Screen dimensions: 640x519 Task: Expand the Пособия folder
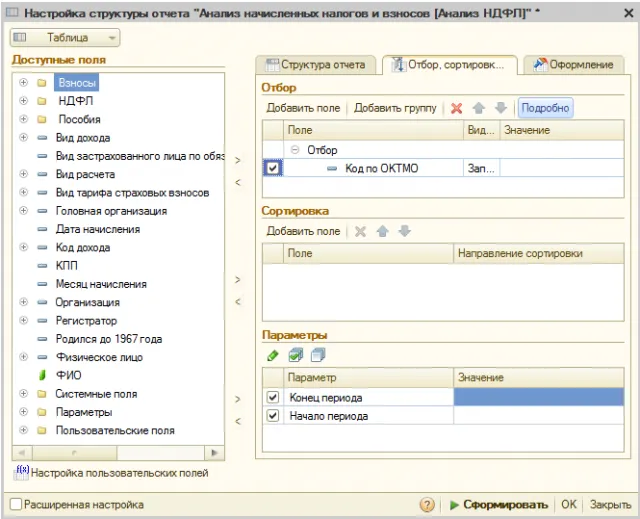(24, 119)
